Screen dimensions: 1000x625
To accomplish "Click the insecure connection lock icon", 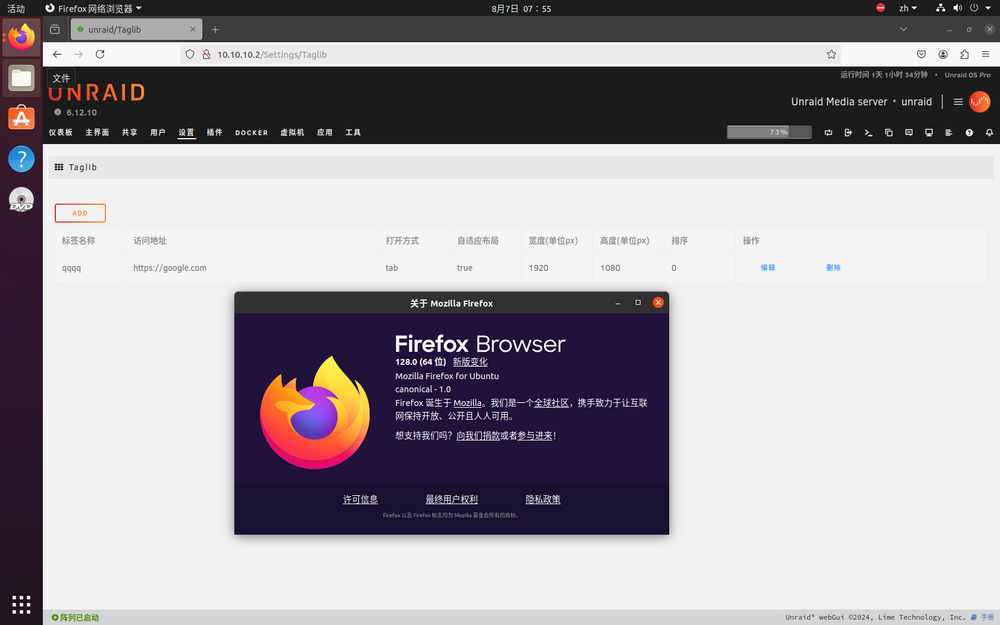I will tap(206, 54).
